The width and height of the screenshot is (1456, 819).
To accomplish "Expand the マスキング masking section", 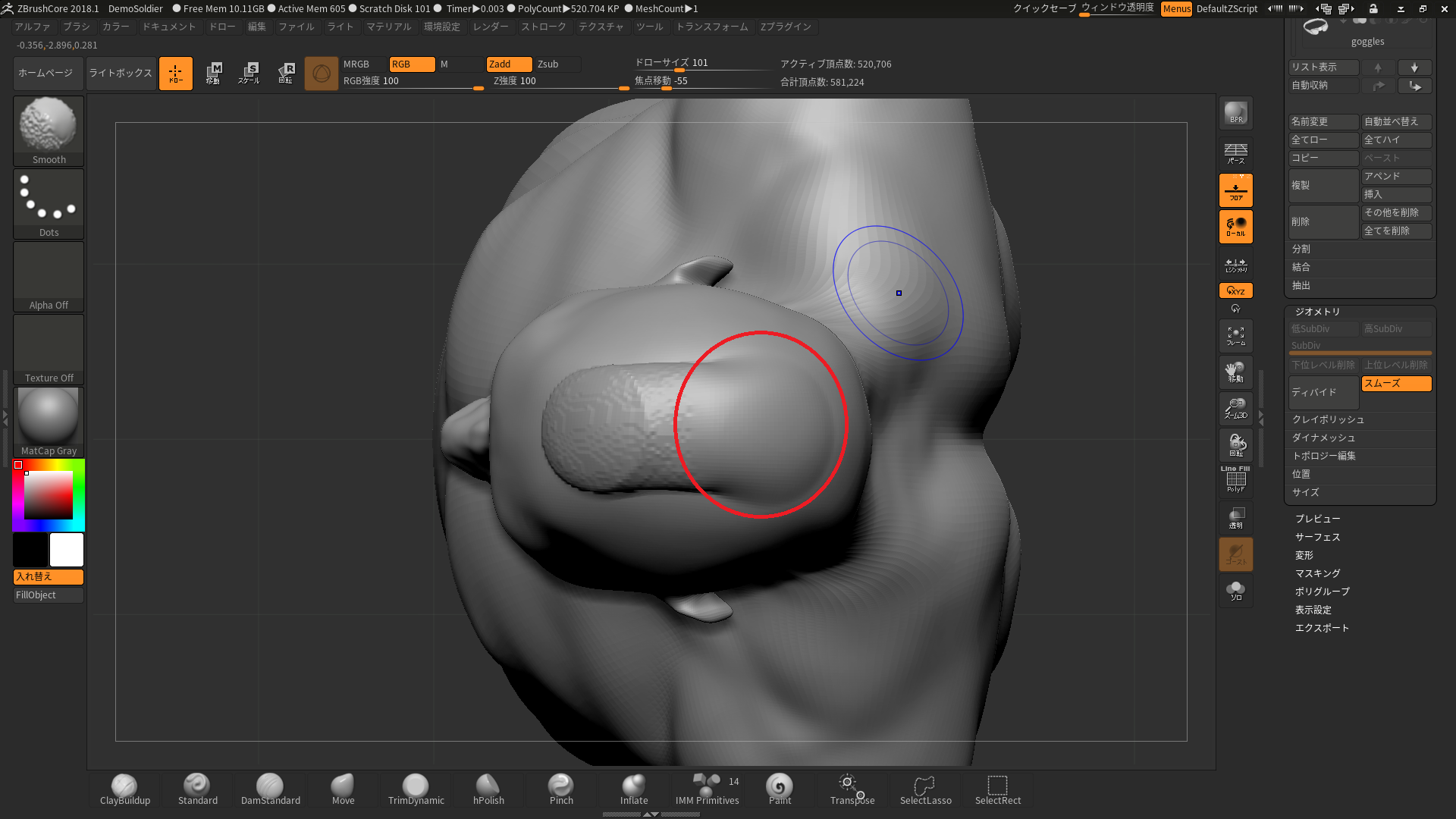I will 1316,573.
